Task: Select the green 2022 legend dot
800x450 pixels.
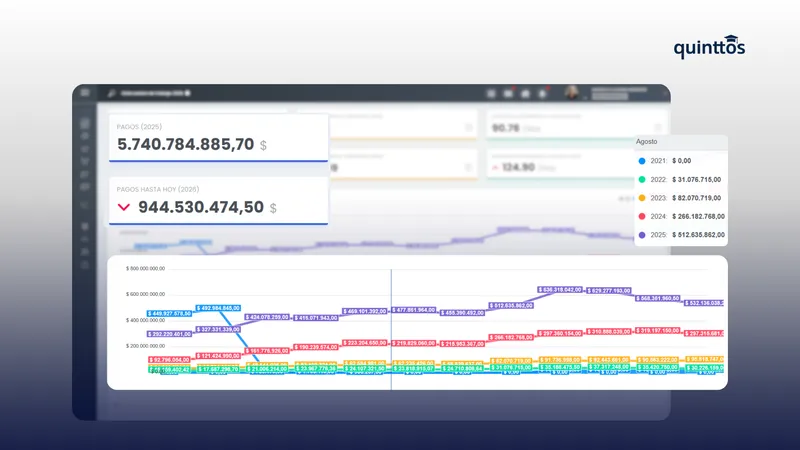Action: (x=642, y=180)
